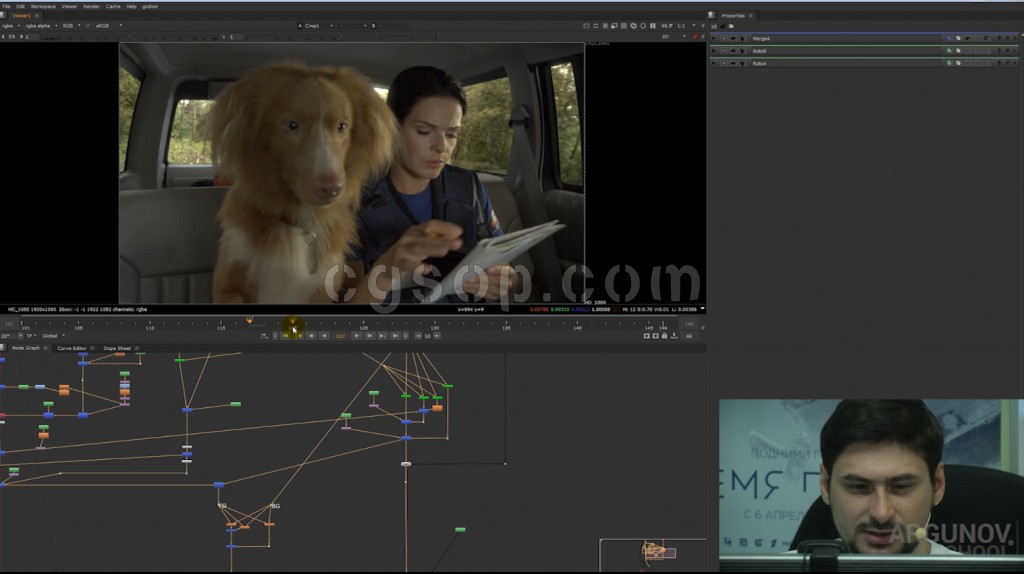This screenshot has width=1024, height=574.
Task: Click the max panels field showing 10
Action: tap(714, 26)
